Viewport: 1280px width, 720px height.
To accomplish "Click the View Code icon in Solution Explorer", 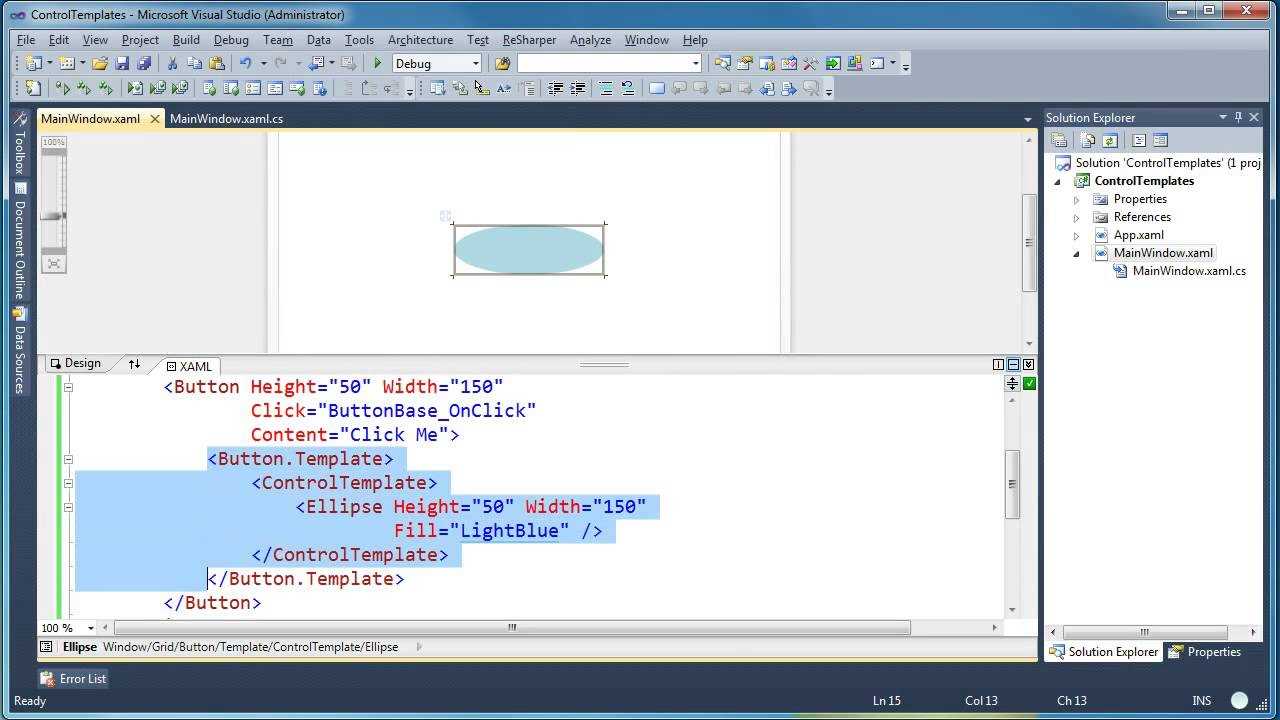I will point(1138,140).
